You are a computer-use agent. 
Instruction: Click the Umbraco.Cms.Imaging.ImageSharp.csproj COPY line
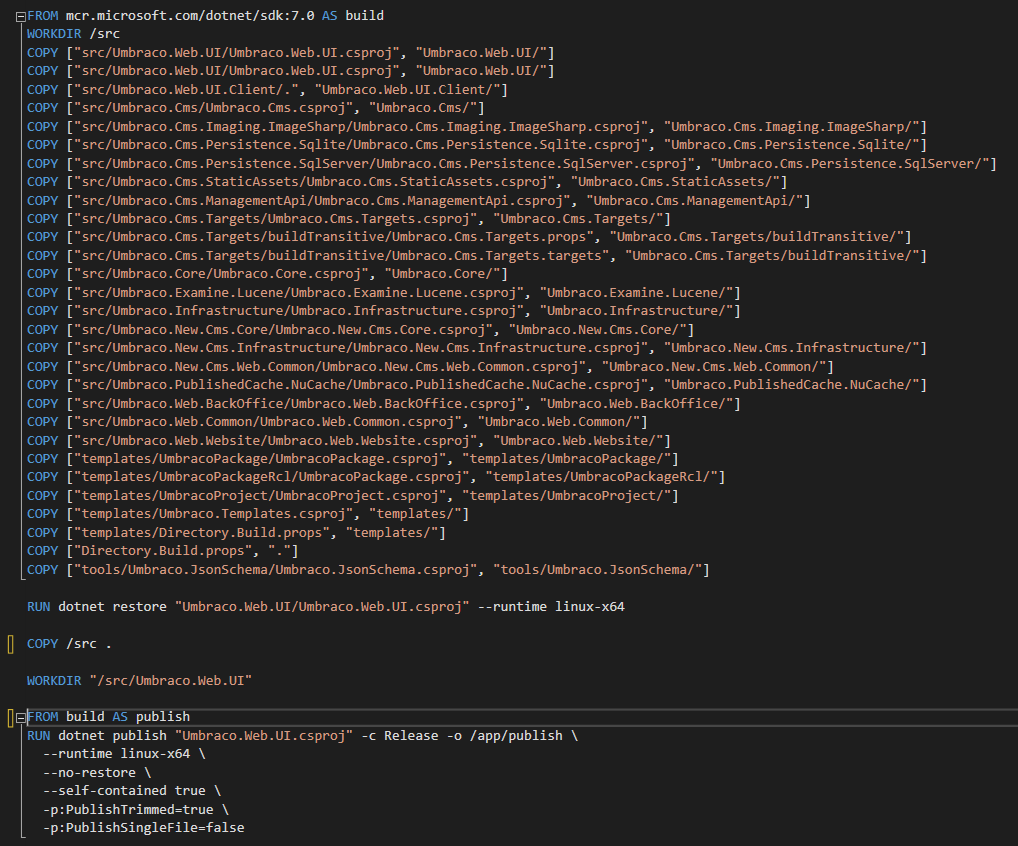(477, 127)
